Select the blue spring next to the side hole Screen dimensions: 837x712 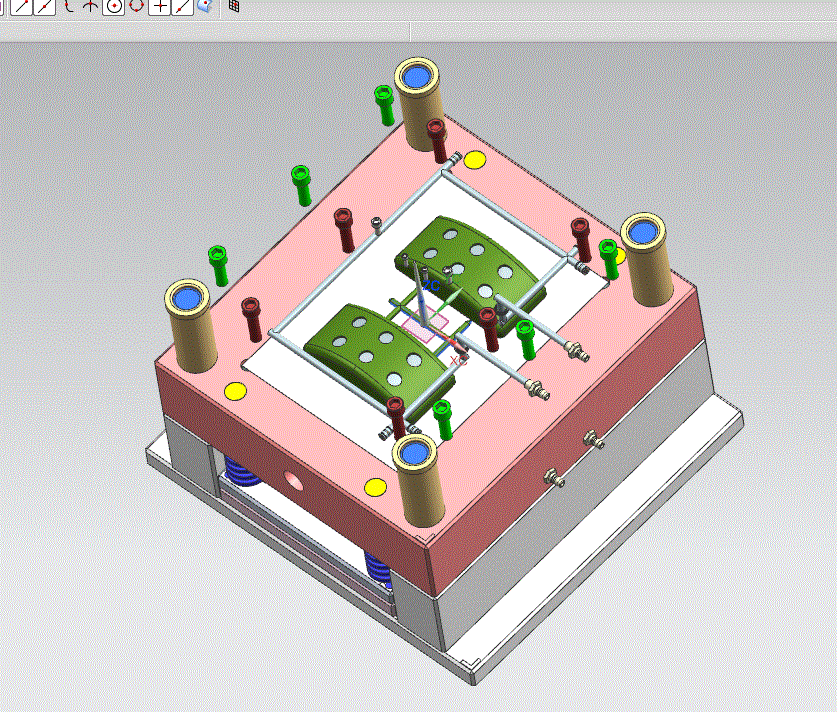click(241, 472)
